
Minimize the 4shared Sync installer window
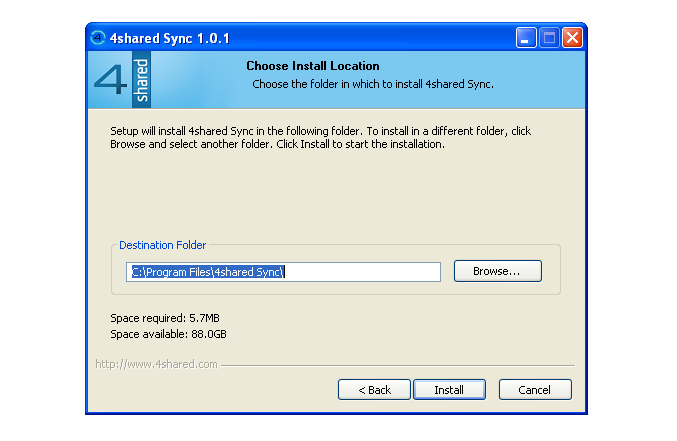[527, 38]
